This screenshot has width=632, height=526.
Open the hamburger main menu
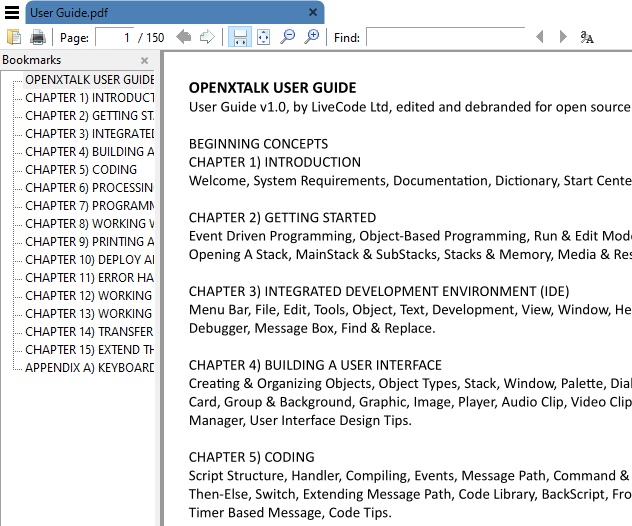pyautogui.click(x=12, y=12)
